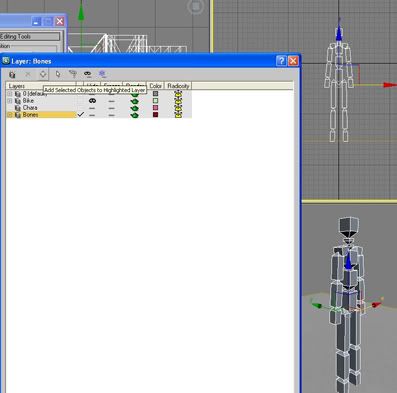This screenshot has height=393, width=397.
Task: Toggle the Render teapot for Chara layer
Action: coord(135,108)
